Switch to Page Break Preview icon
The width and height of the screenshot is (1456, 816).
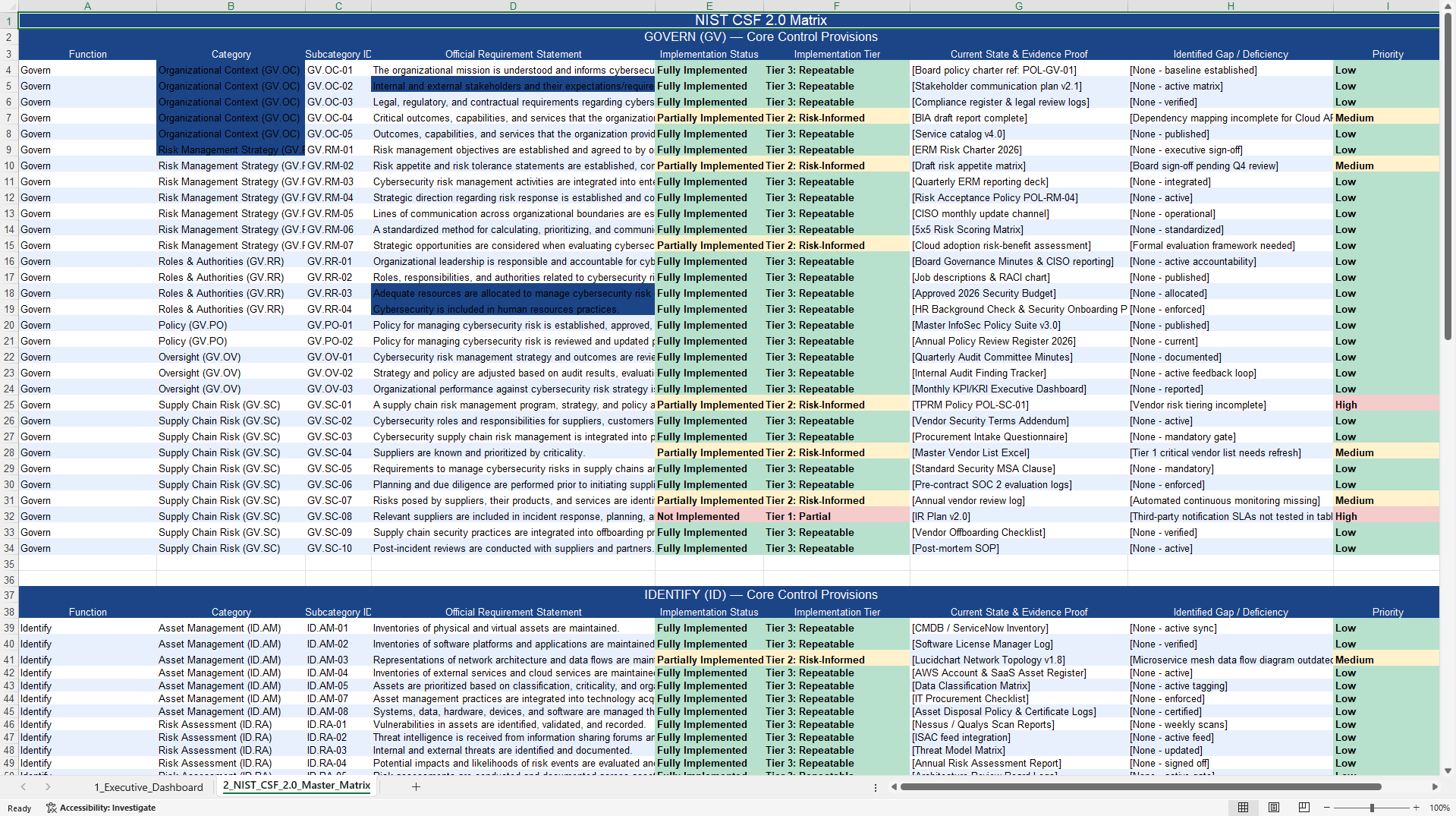point(1303,808)
